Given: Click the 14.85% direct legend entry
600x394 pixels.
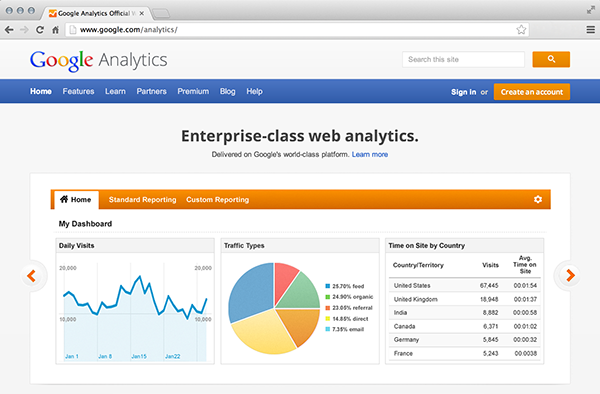Looking at the screenshot, I should coord(347,319).
